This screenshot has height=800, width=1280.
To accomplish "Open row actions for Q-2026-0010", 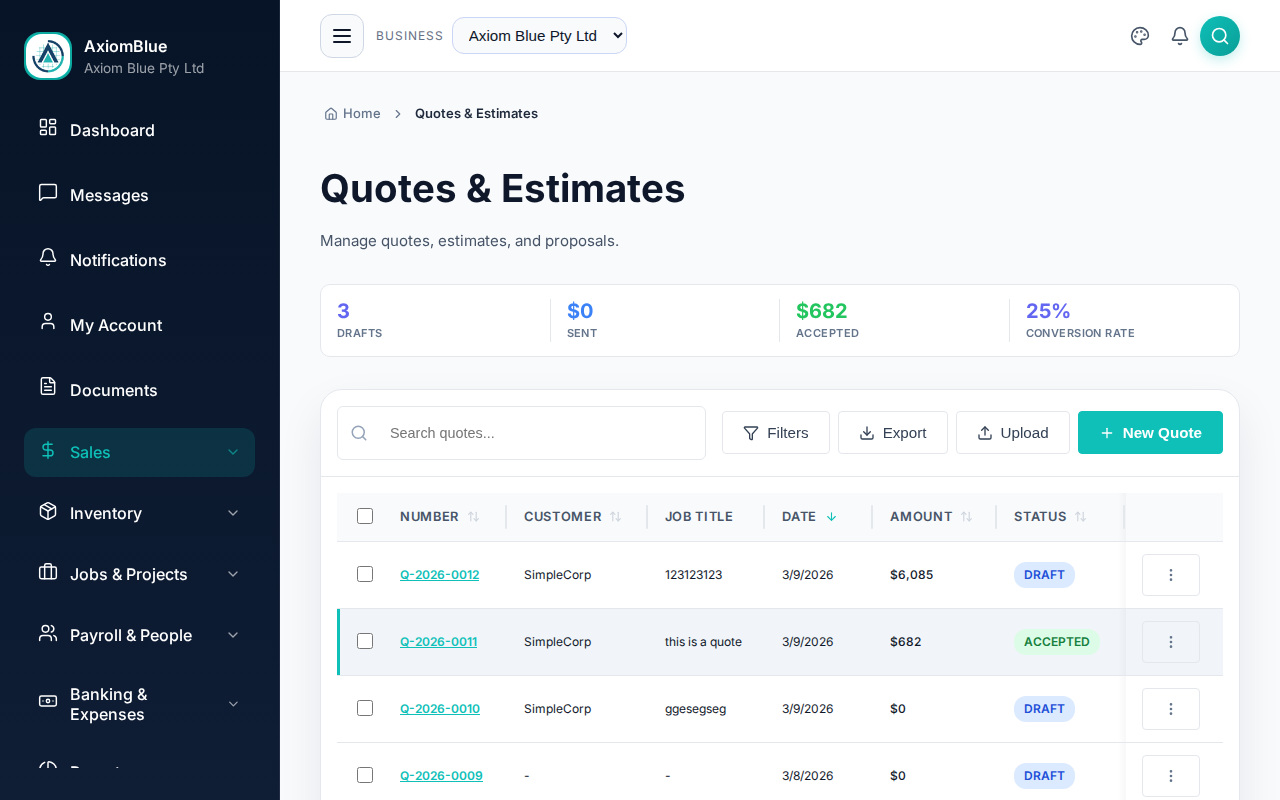I will (x=1171, y=709).
